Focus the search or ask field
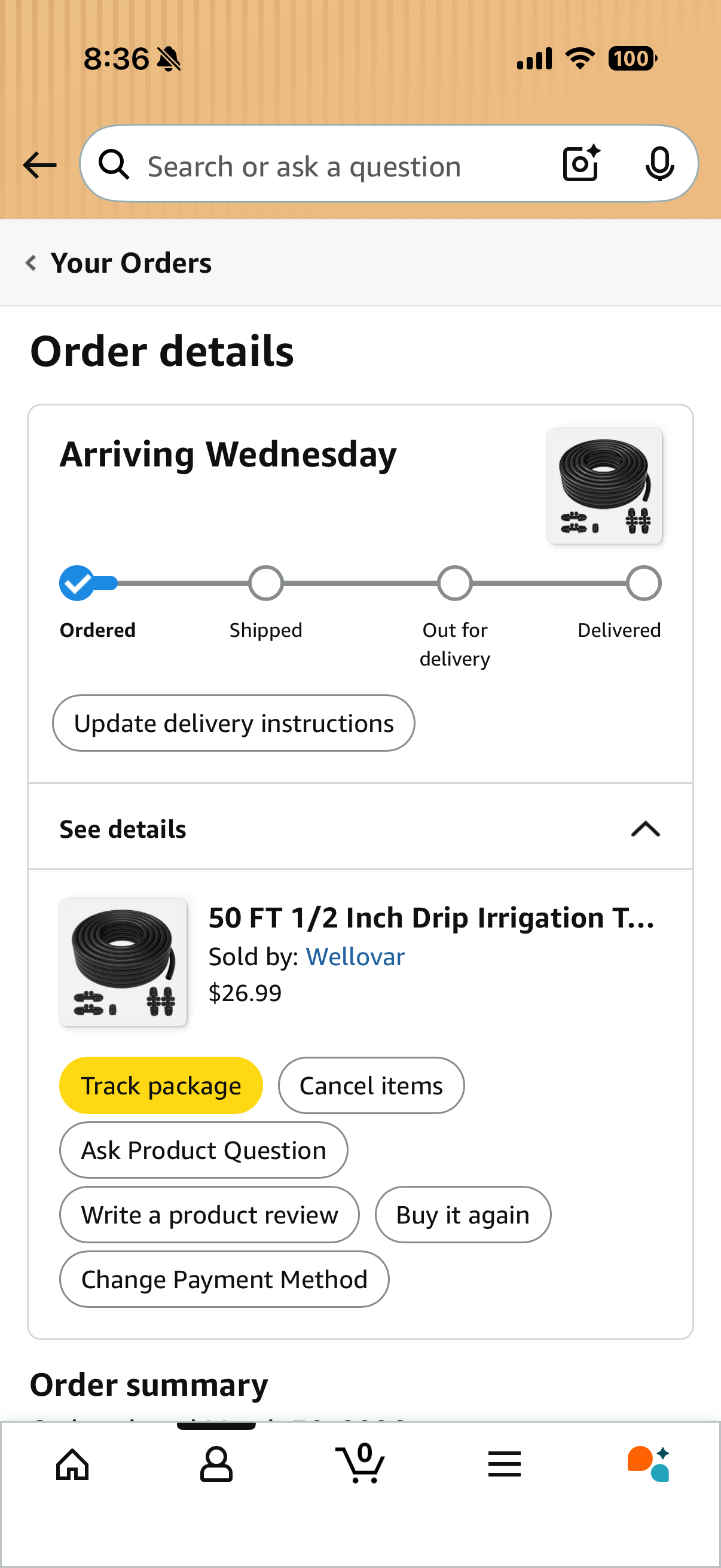 pos(341,166)
